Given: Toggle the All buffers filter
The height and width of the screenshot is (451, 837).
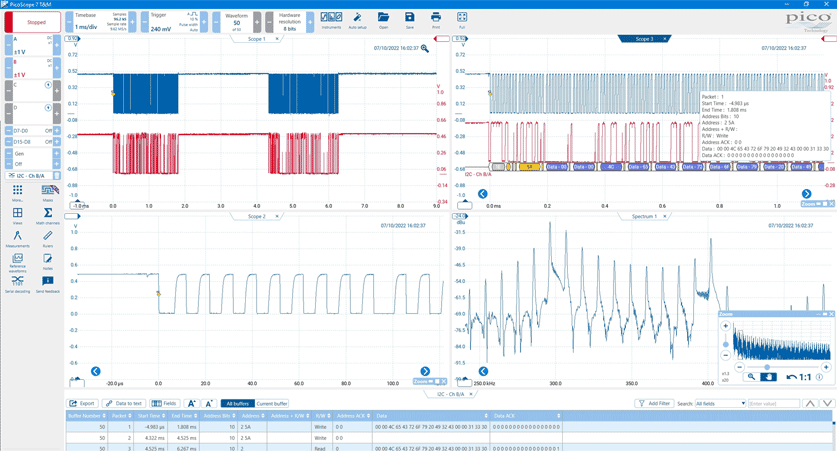Looking at the screenshot, I should 237,403.
